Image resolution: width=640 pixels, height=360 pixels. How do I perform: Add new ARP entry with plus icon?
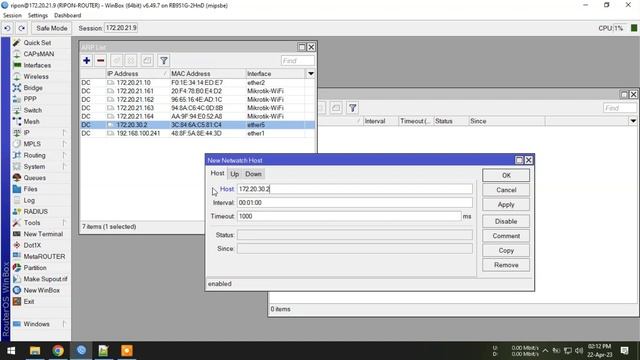click(x=87, y=60)
